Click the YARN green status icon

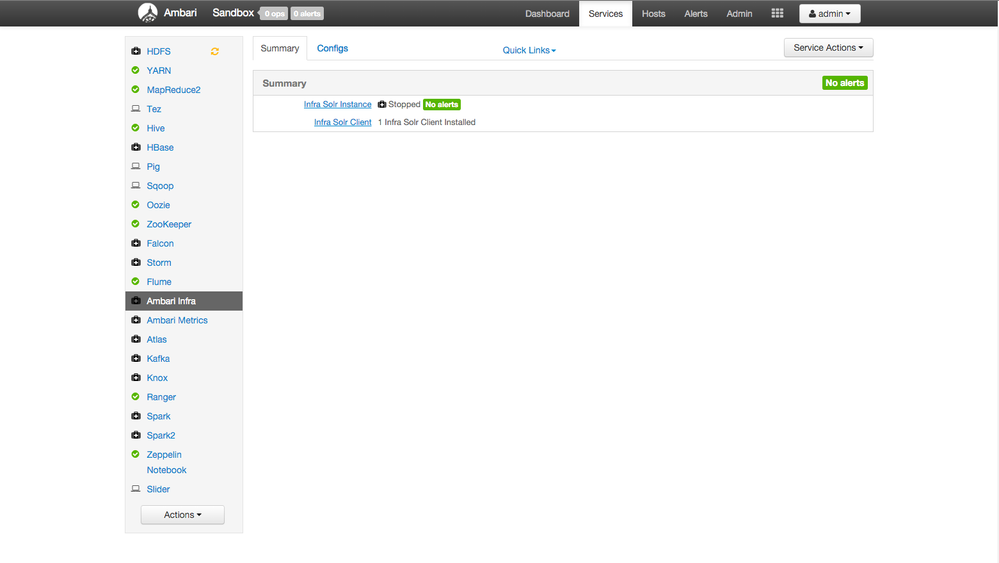[x=136, y=70]
